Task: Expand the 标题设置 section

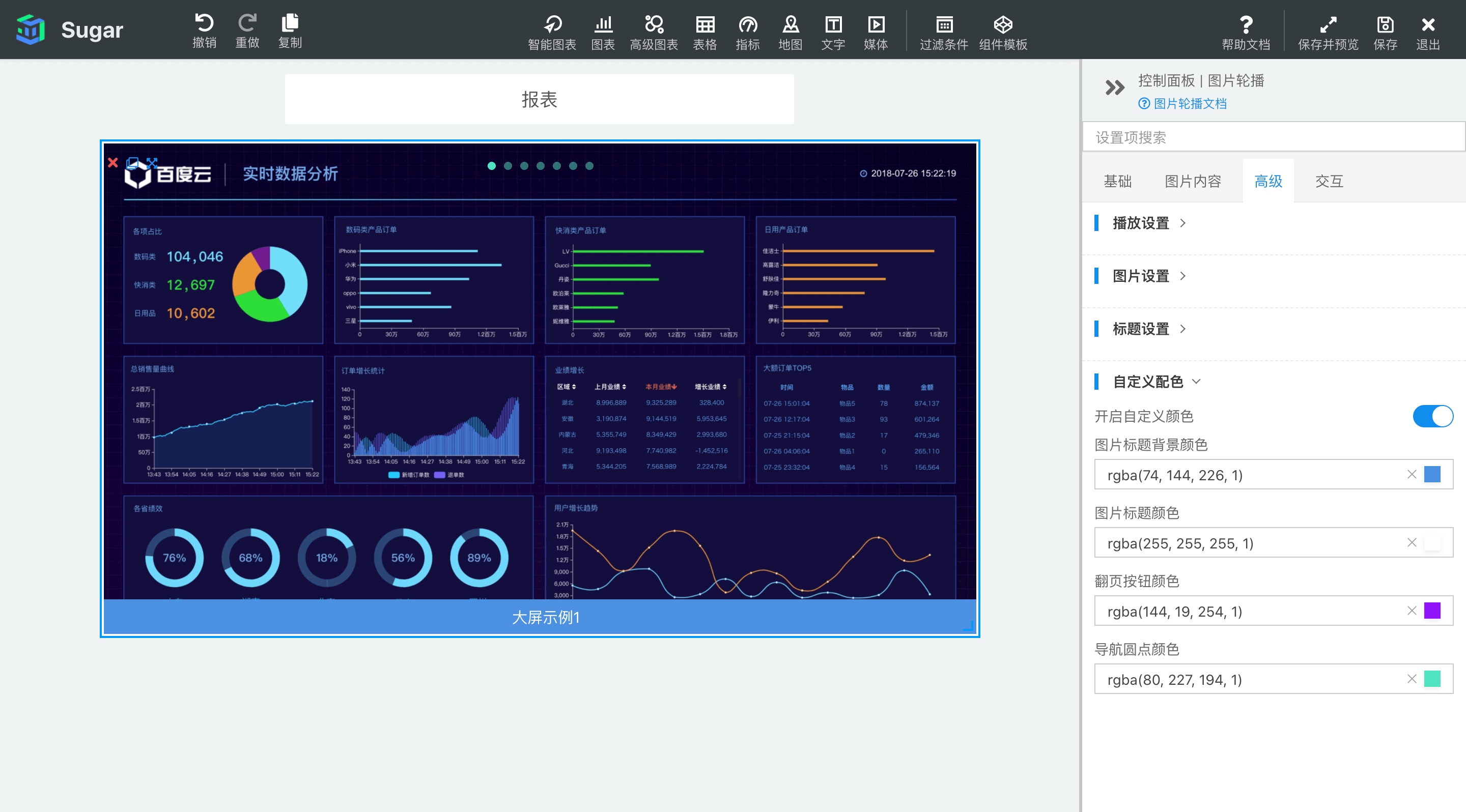Action: (x=1149, y=329)
